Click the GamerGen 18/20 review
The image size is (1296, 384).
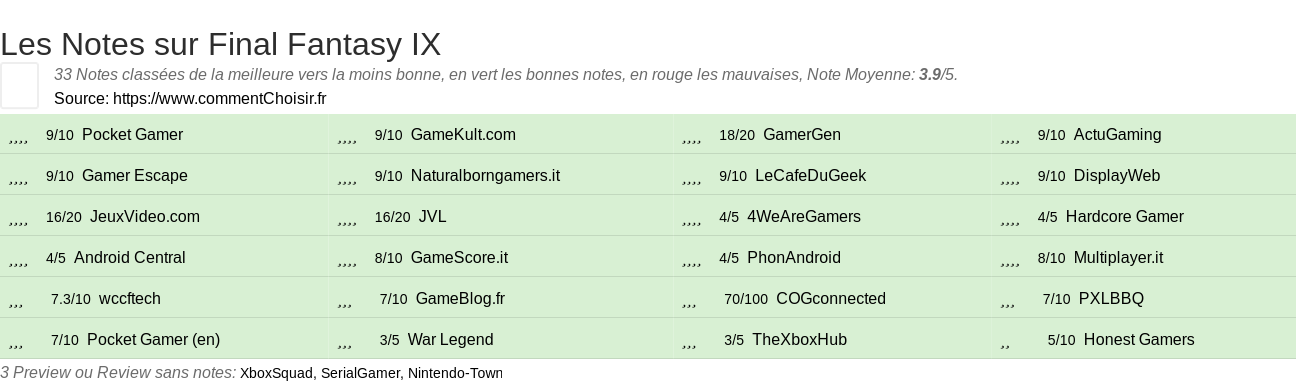[801, 134]
